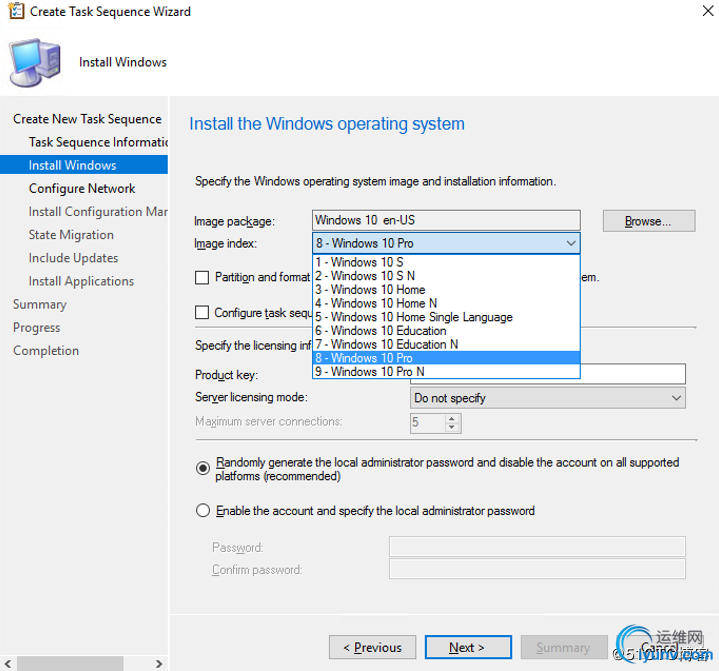Tick Configure task sequence checkbox
The width and height of the screenshot is (719, 671).
point(202,312)
